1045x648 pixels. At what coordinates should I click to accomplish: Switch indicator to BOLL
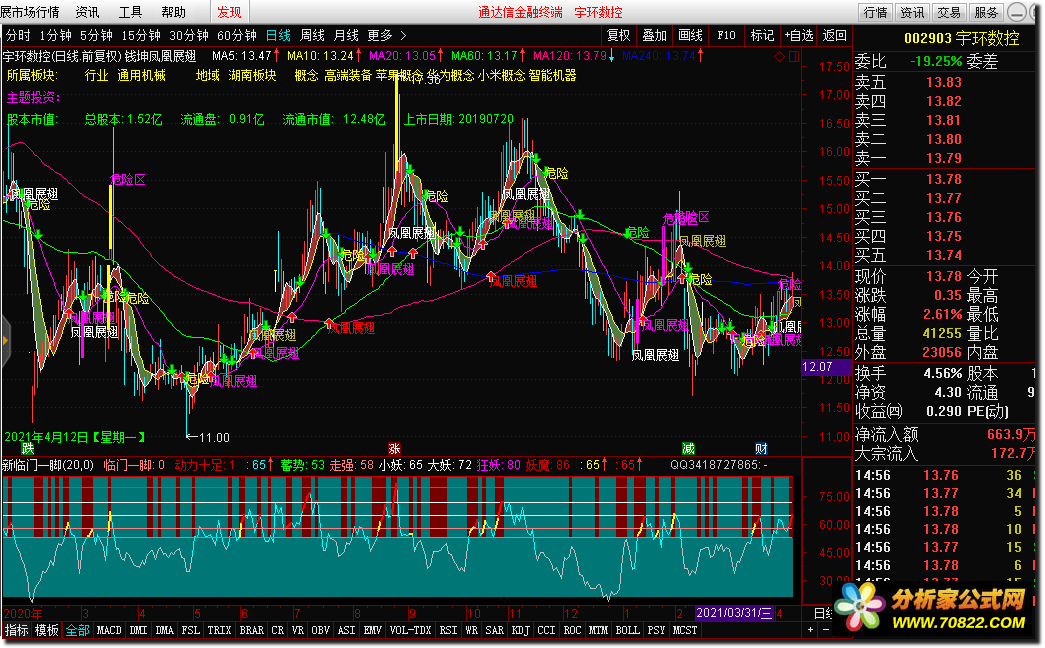click(x=628, y=630)
